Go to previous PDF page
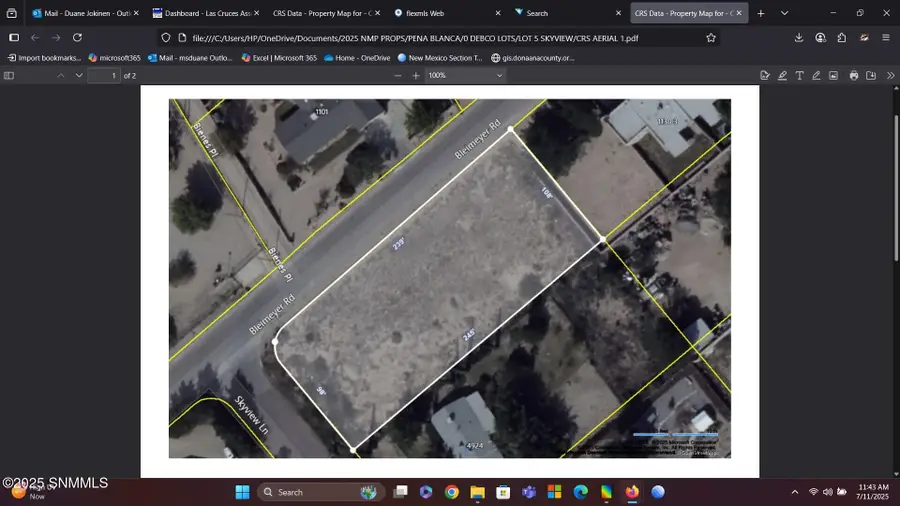Image resolution: width=900 pixels, height=506 pixels. tap(60, 76)
